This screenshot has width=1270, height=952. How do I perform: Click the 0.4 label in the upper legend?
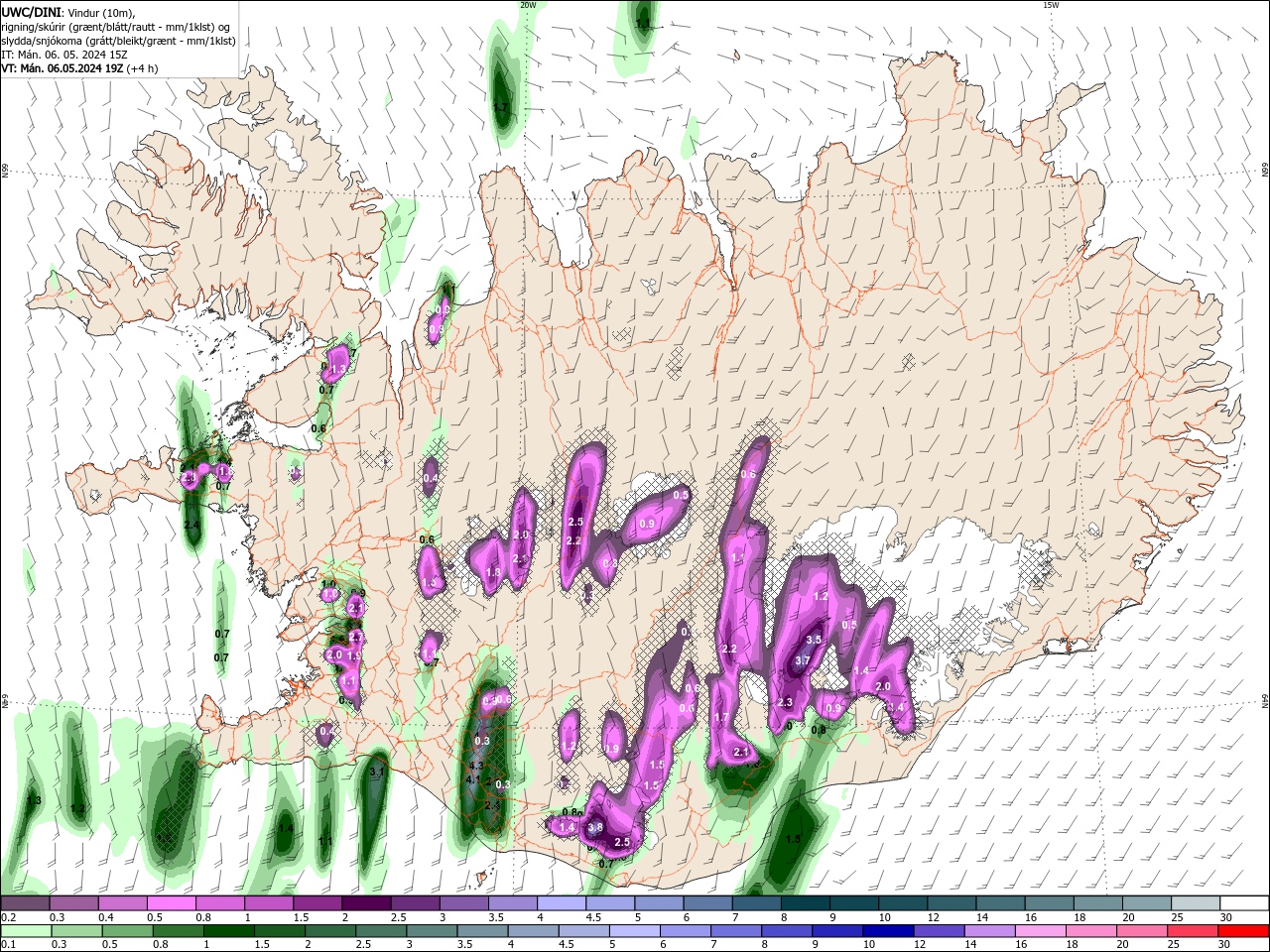click(x=106, y=917)
